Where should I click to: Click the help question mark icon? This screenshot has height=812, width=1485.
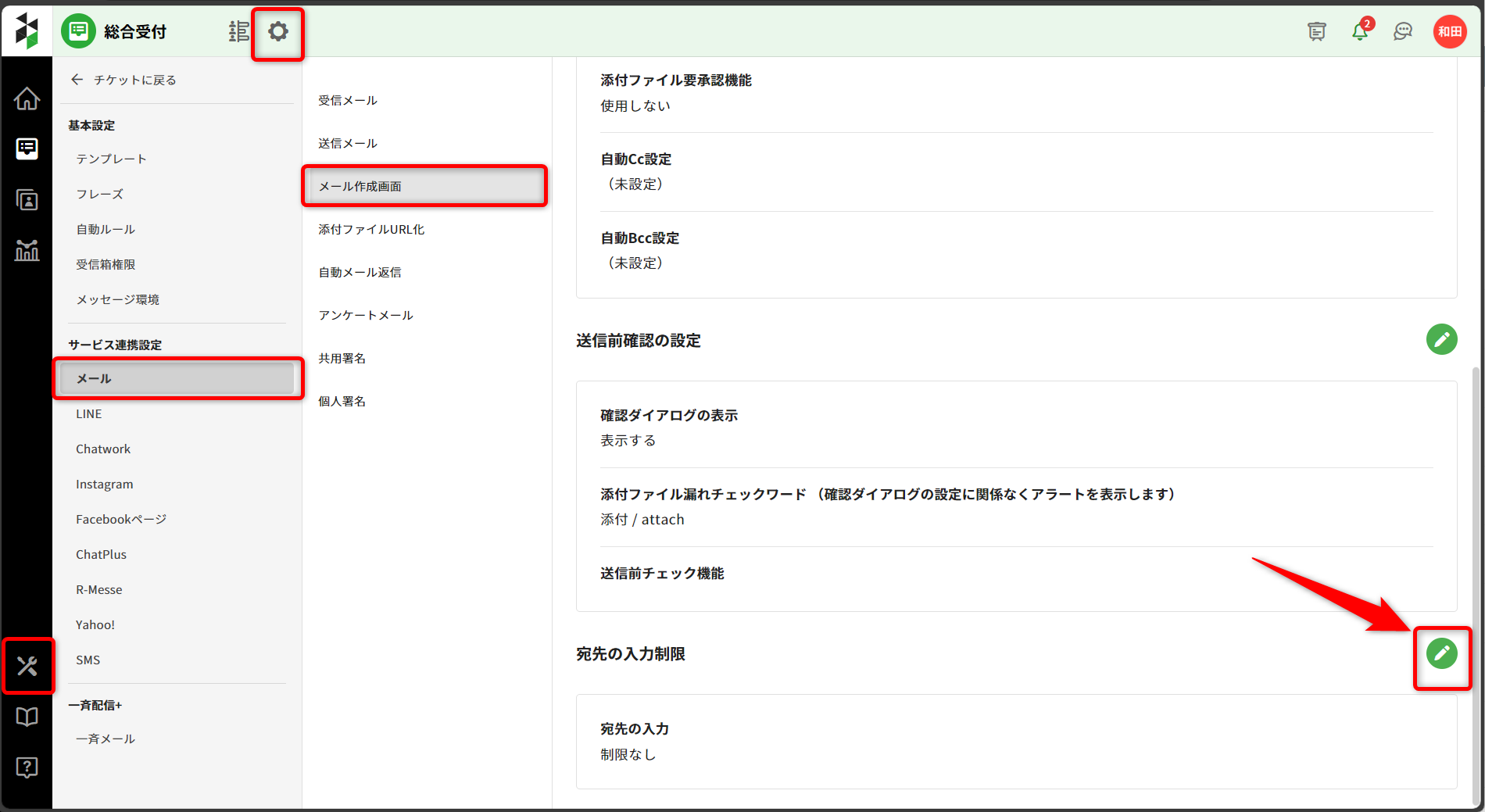[x=27, y=767]
